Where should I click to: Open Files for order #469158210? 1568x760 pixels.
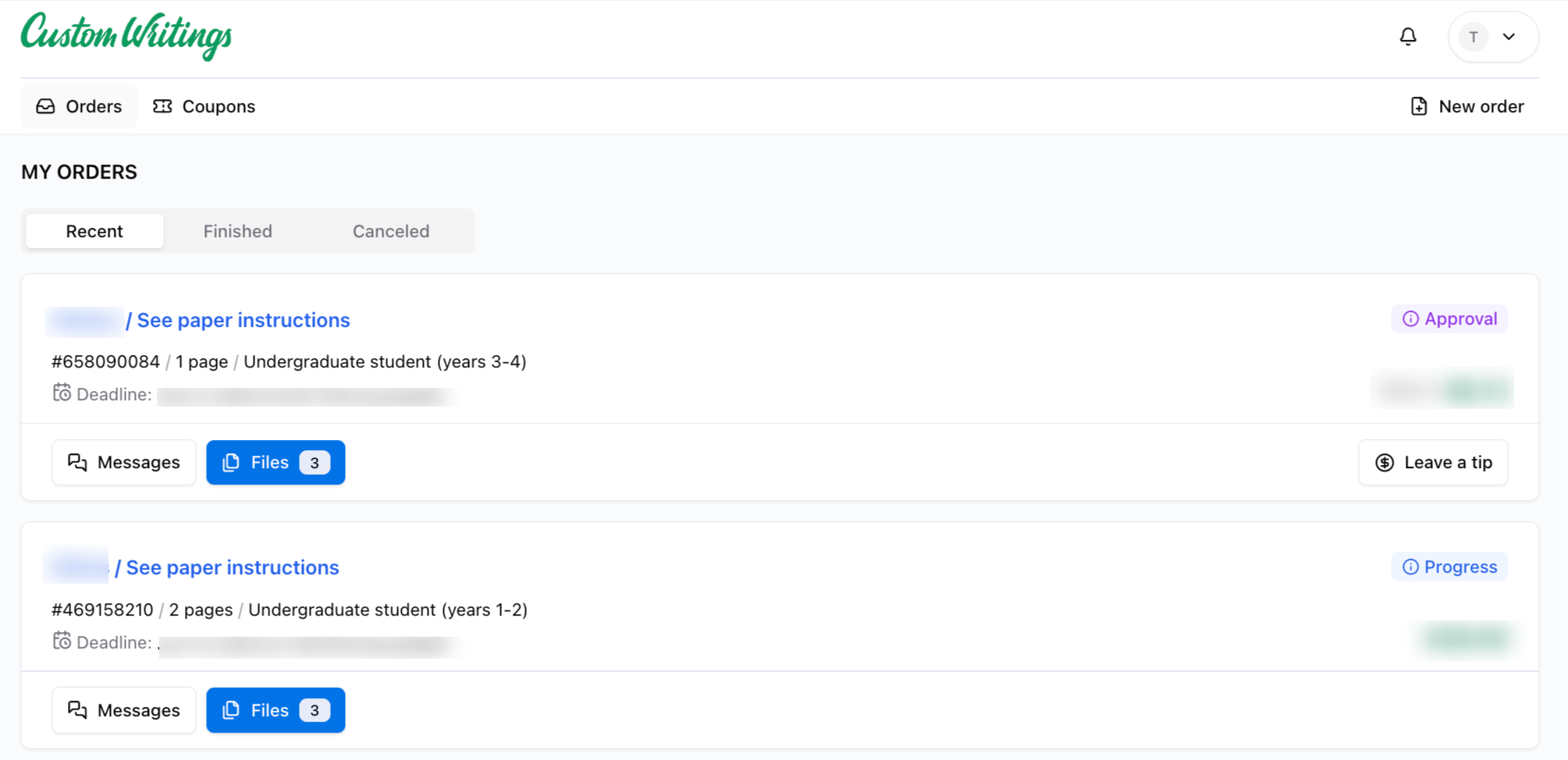point(276,710)
